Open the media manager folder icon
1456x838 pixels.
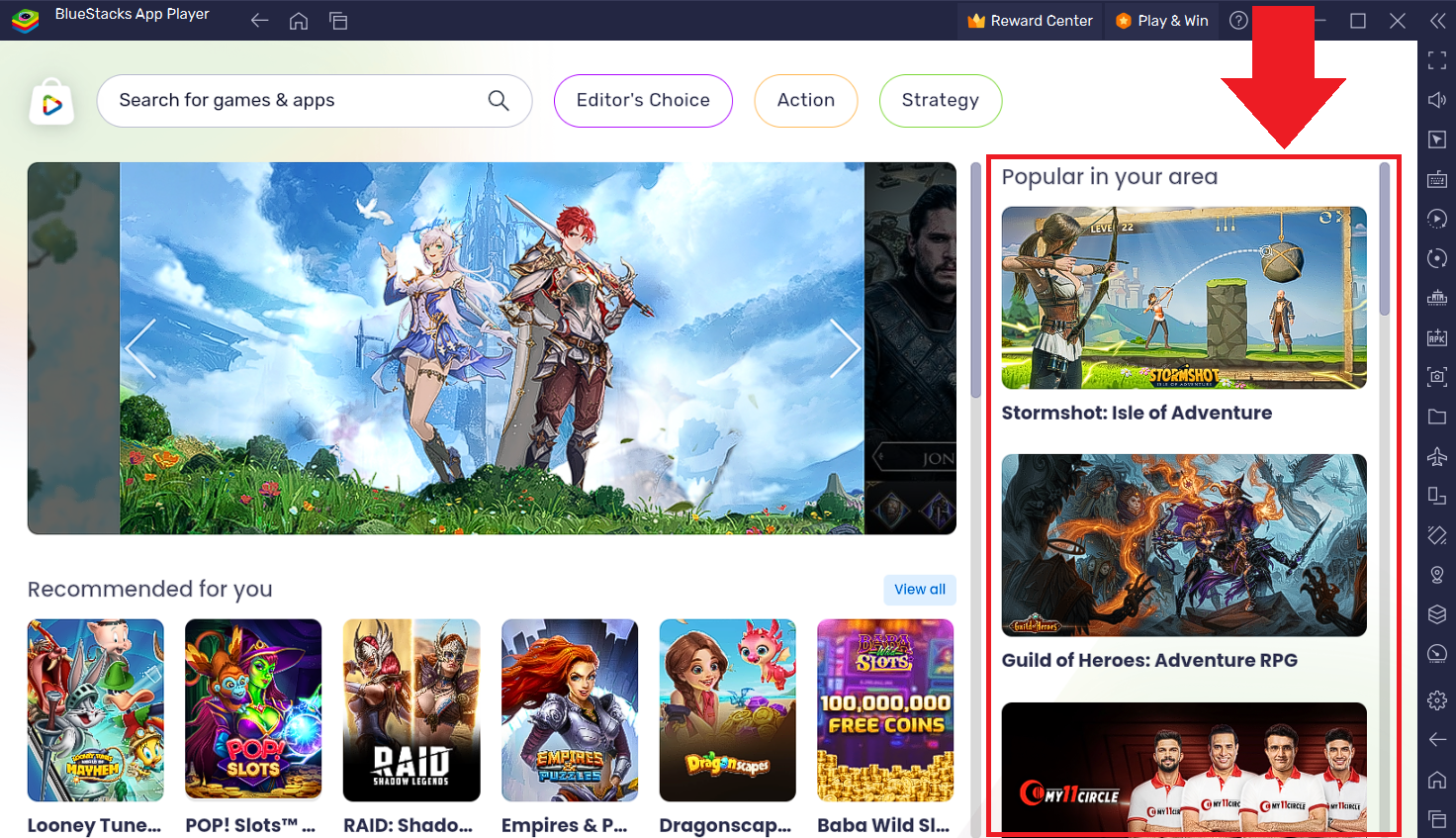coord(1437,417)
